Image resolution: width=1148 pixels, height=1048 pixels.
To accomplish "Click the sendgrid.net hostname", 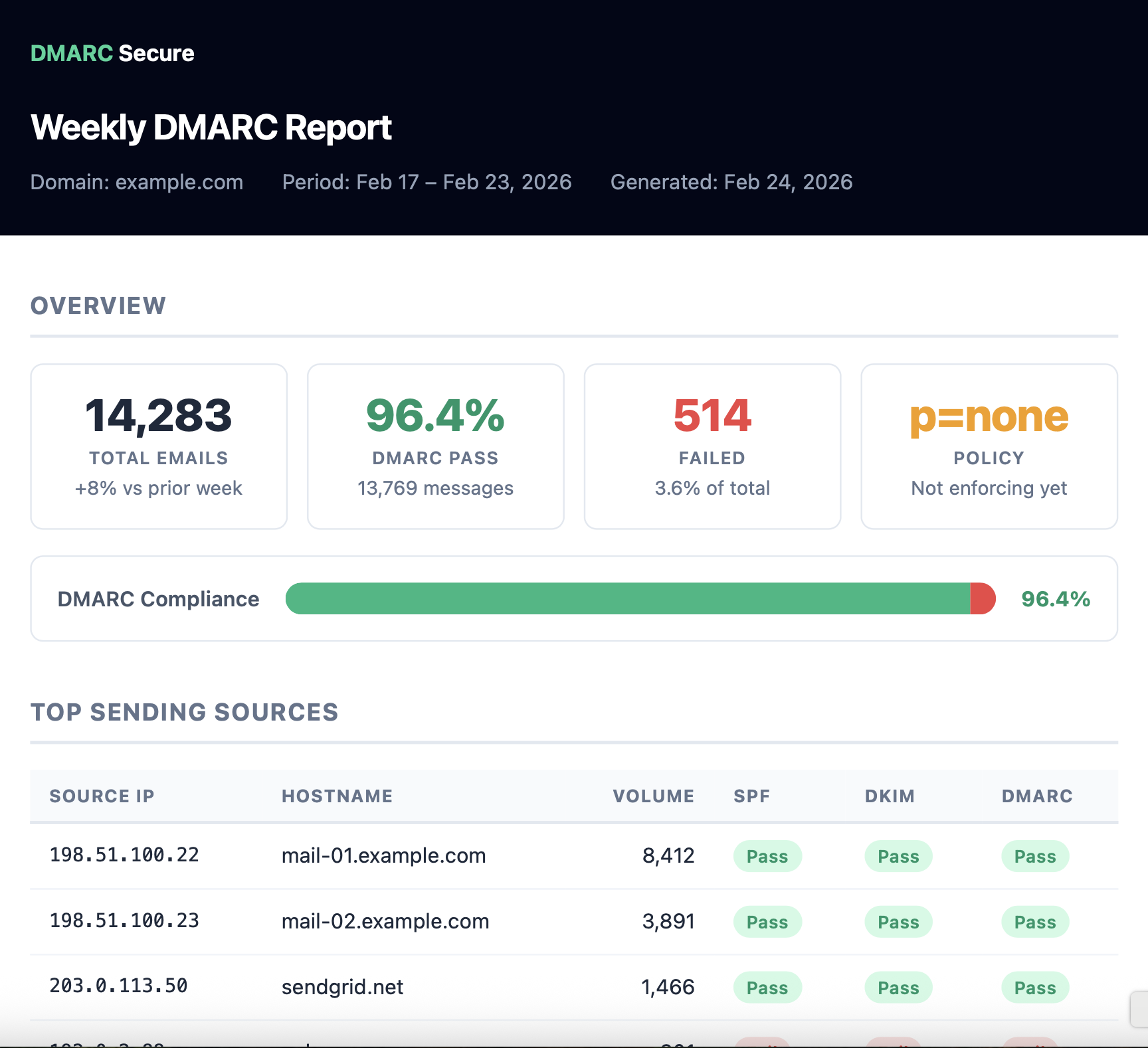I will pos(342,987).
